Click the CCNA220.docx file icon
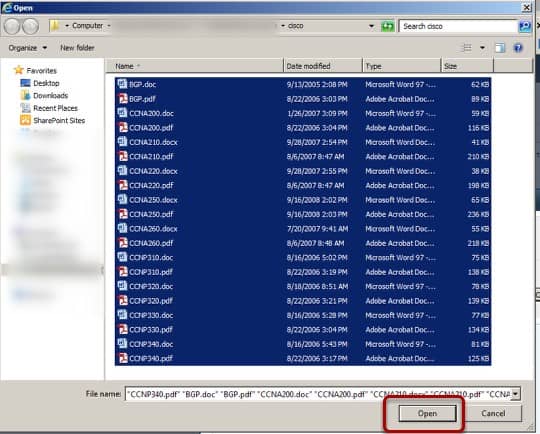This screenshot has width=540, height=434. point(122,170)
